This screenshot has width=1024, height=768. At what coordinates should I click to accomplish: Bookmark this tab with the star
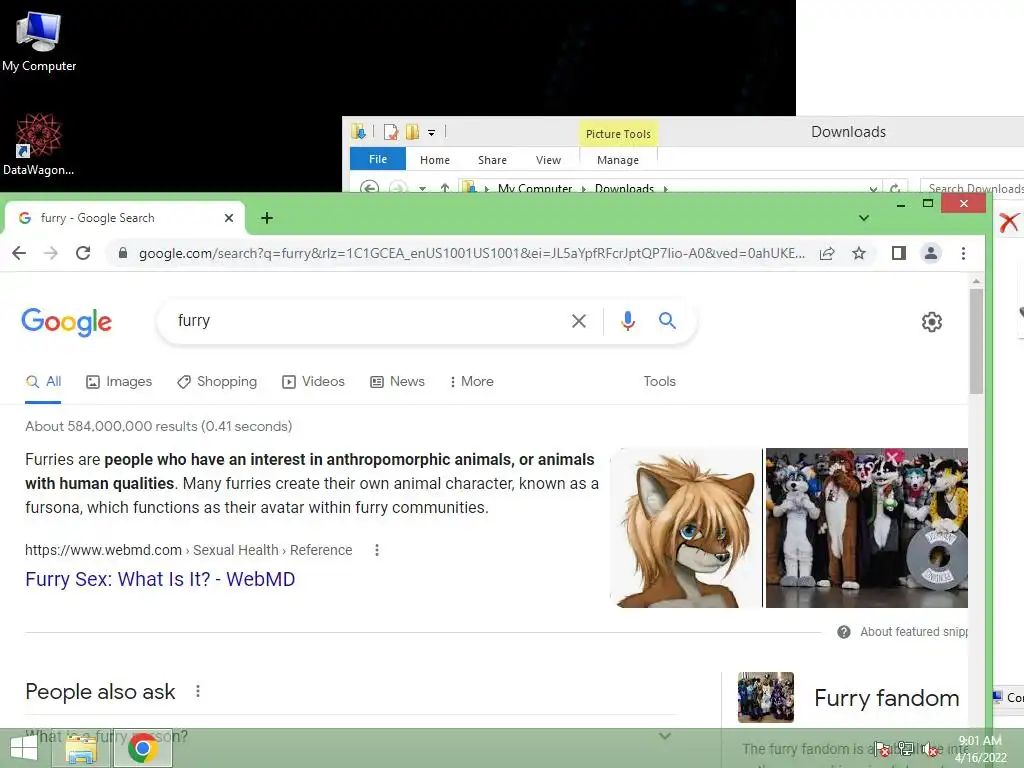pyautogui.click(x=859, y=253)
